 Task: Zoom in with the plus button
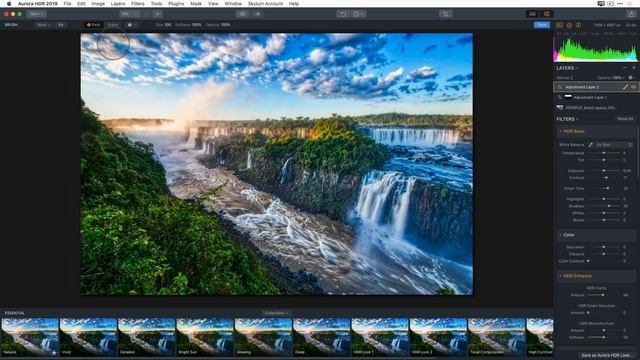pyautogui.click(x=157, y=14)
